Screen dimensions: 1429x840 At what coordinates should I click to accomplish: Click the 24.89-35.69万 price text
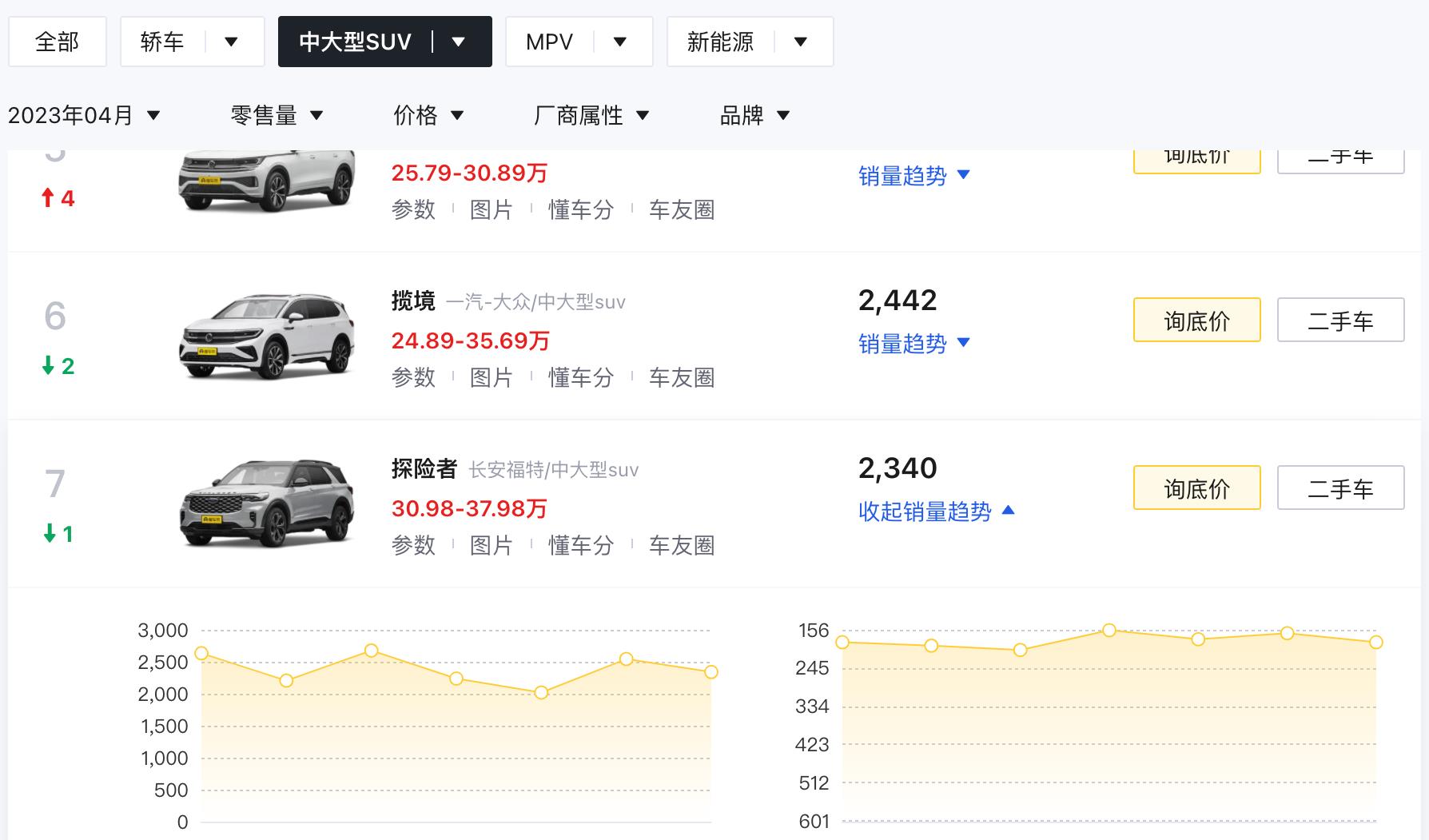(471, 341)
